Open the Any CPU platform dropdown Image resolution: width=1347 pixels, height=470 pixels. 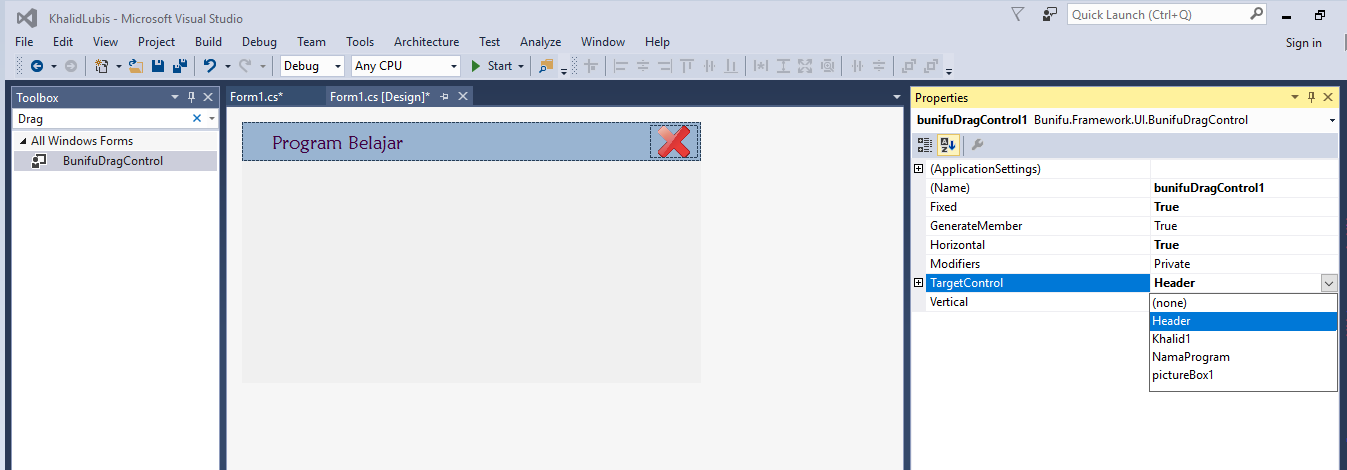pyautogui.click(x=453, y=66)
